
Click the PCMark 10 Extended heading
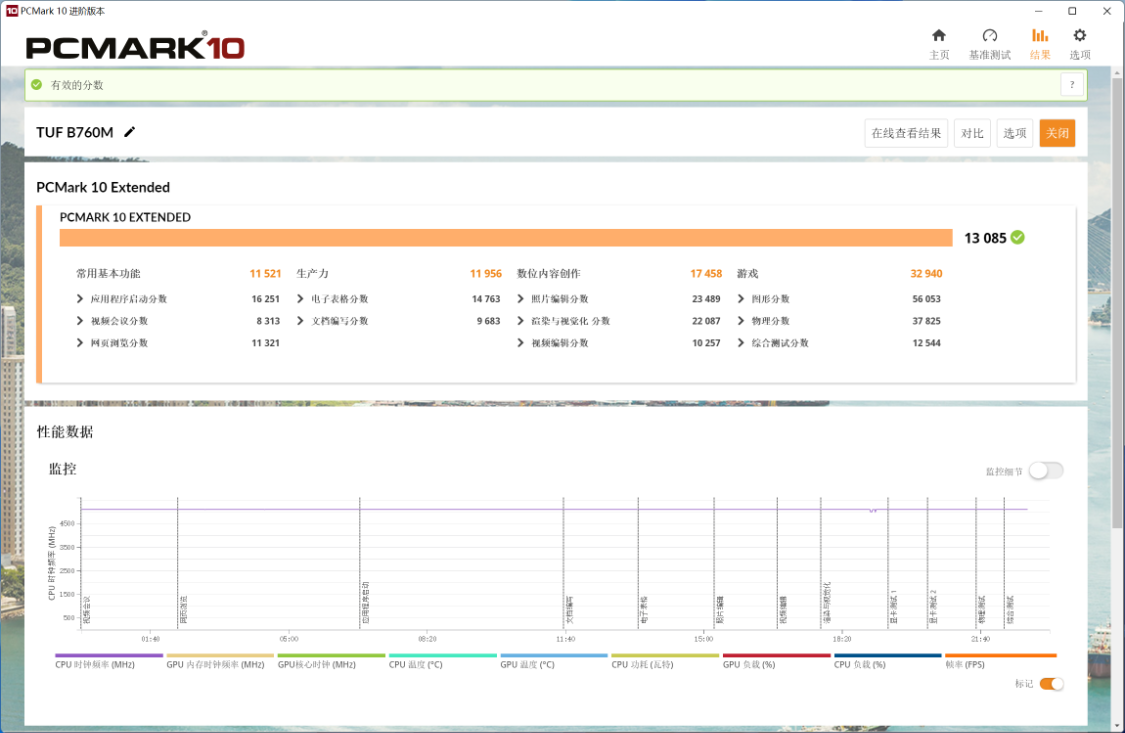coord(103,187)
